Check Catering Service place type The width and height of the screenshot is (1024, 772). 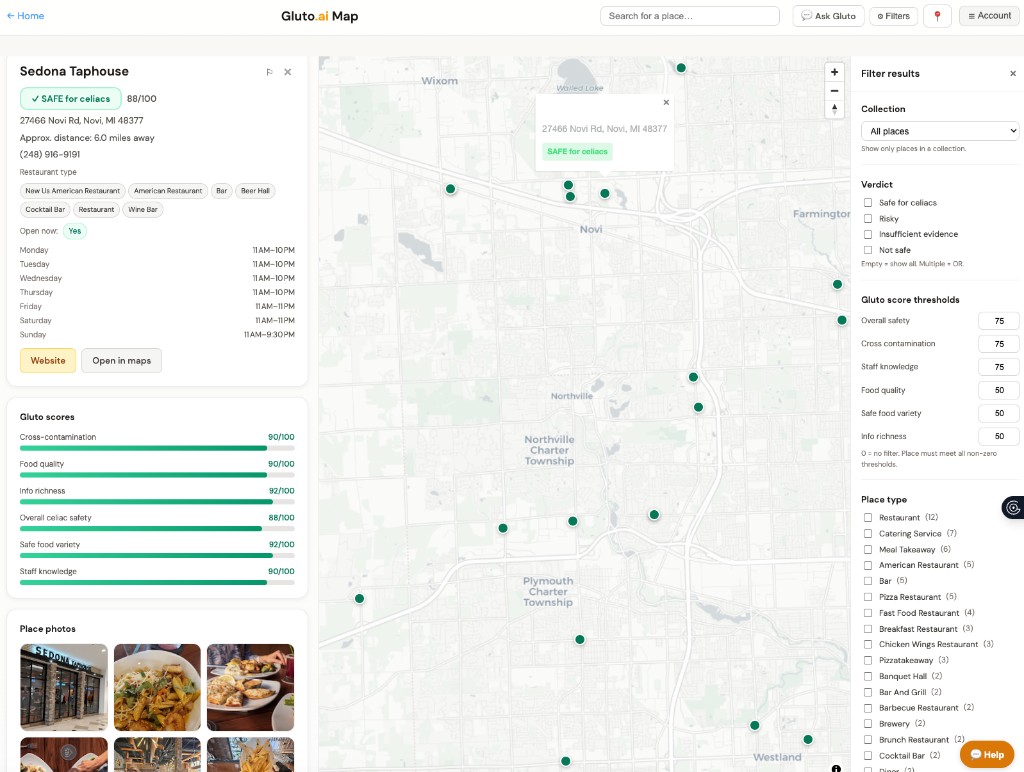(868, 534)
